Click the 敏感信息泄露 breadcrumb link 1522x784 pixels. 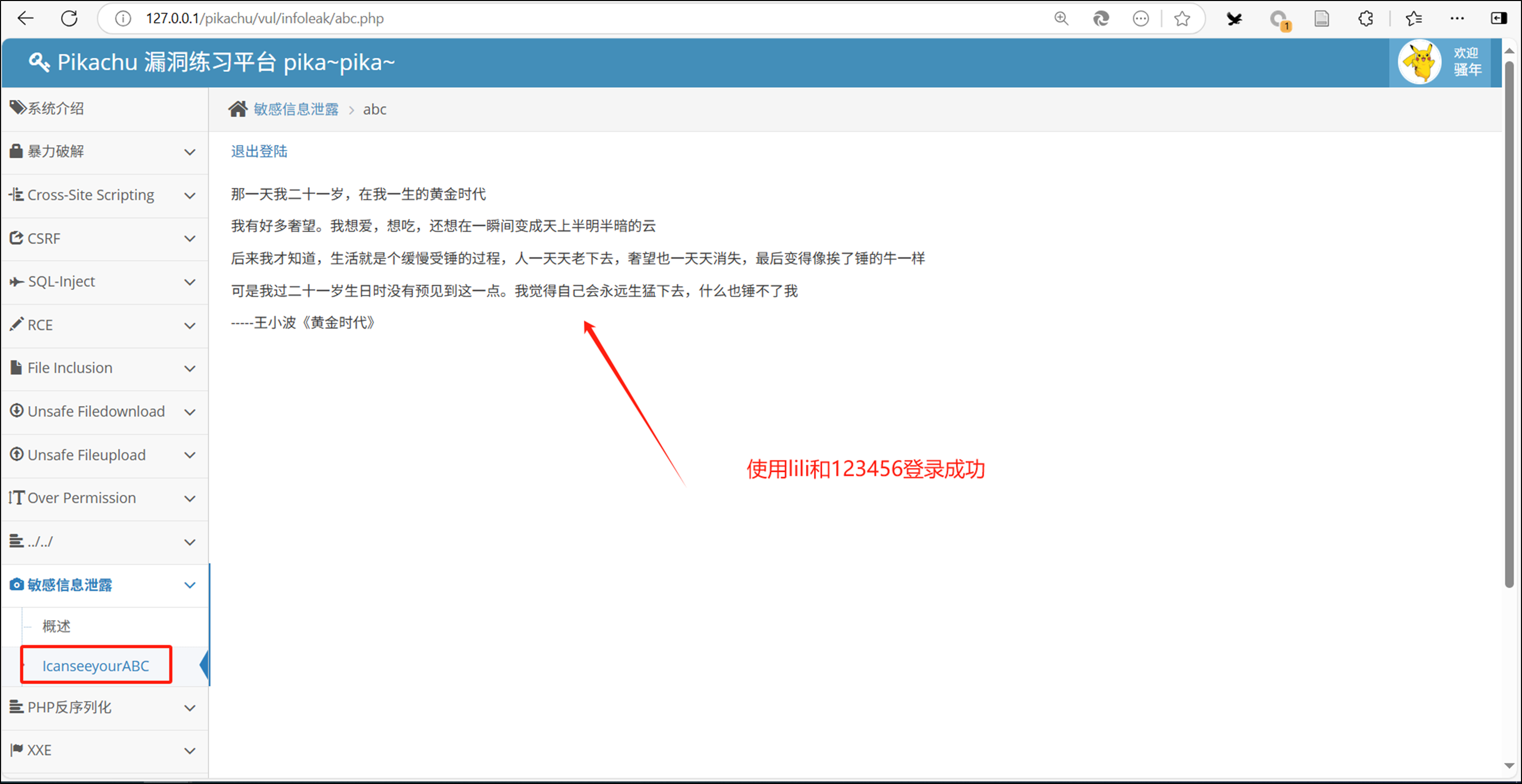click(x=296, y=109)
